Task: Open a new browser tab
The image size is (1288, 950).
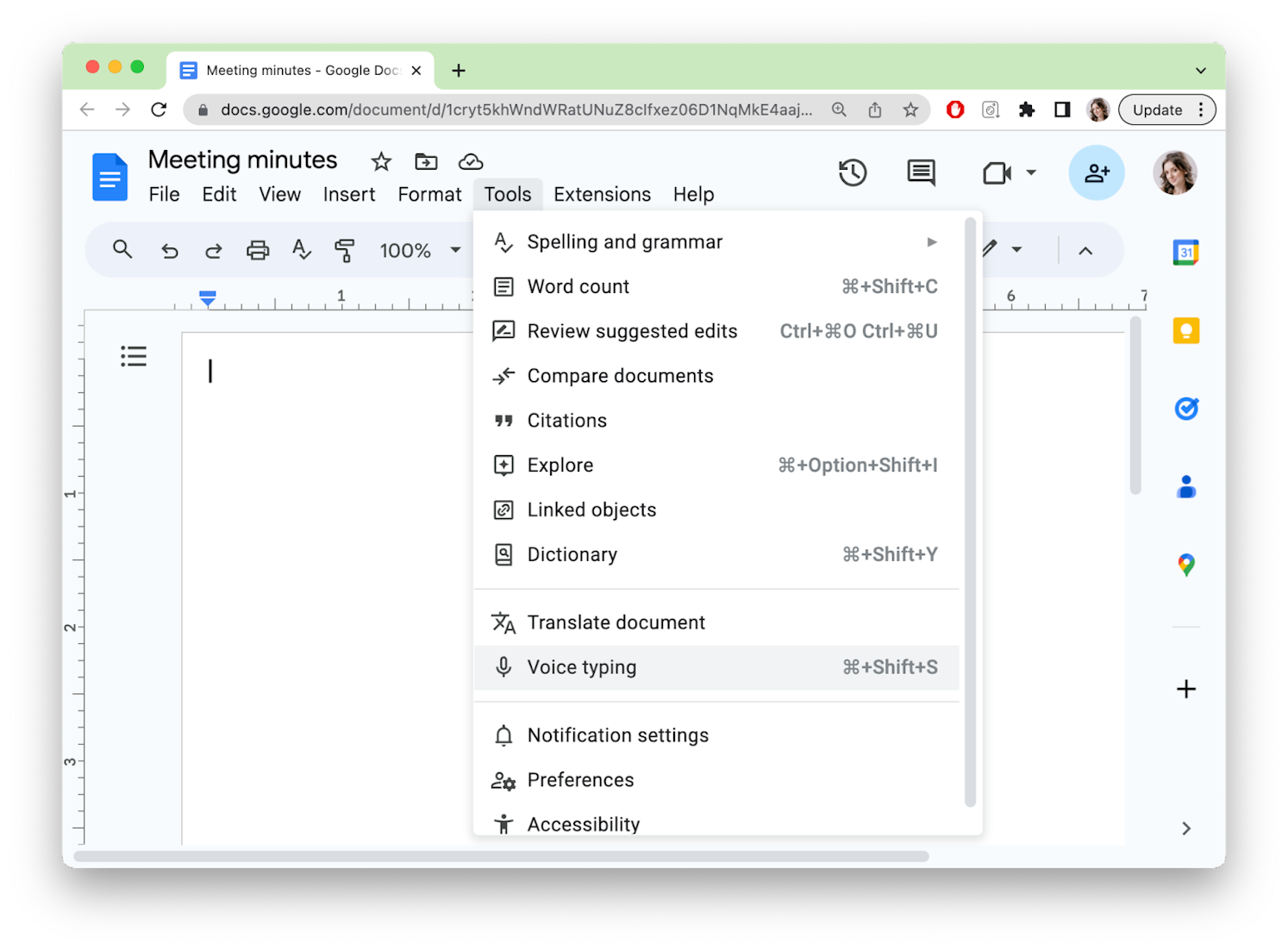Action: coord(459,71)
